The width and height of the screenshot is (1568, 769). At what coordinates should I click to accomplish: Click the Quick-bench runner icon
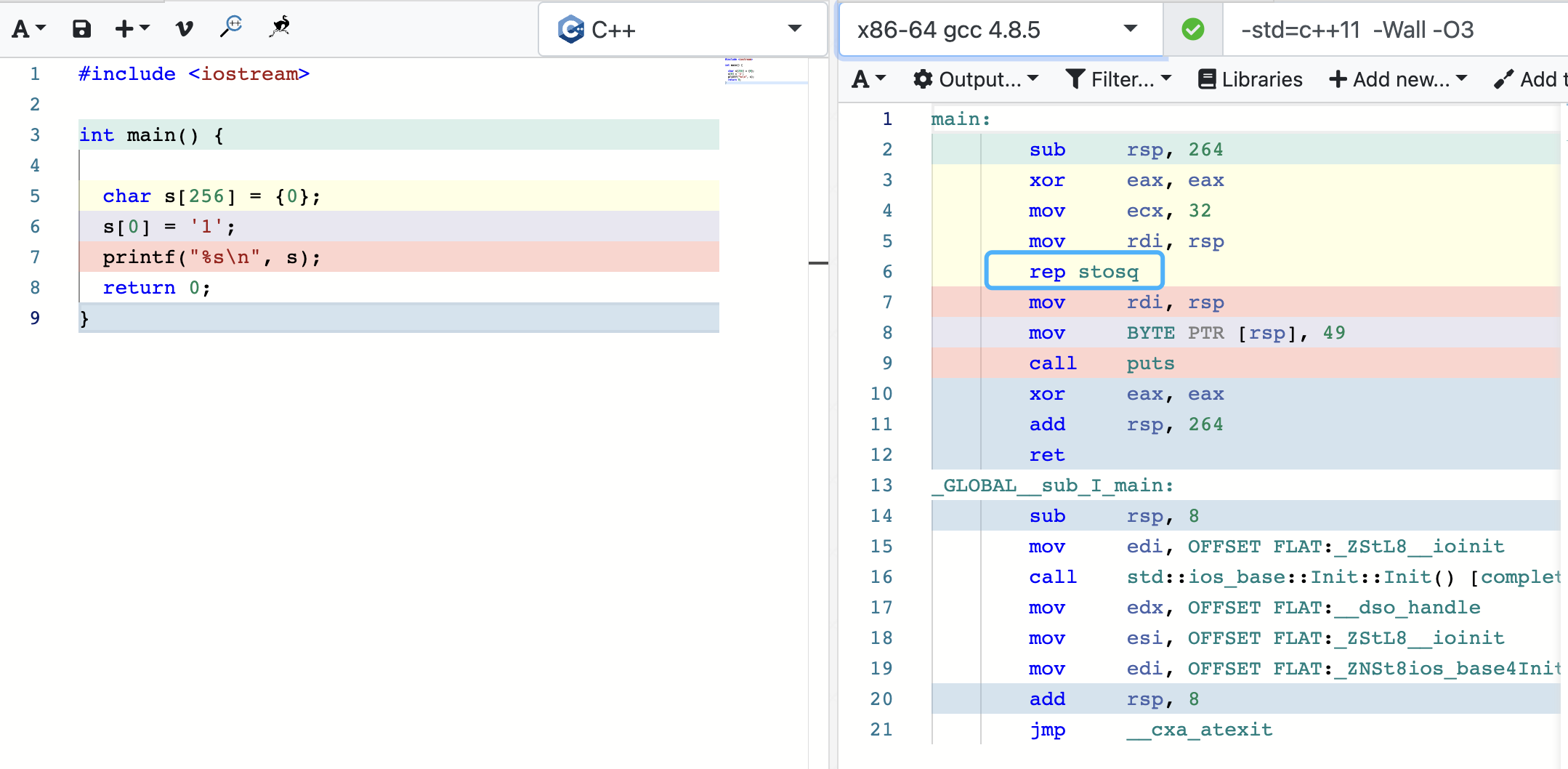[x=280, y=27]
